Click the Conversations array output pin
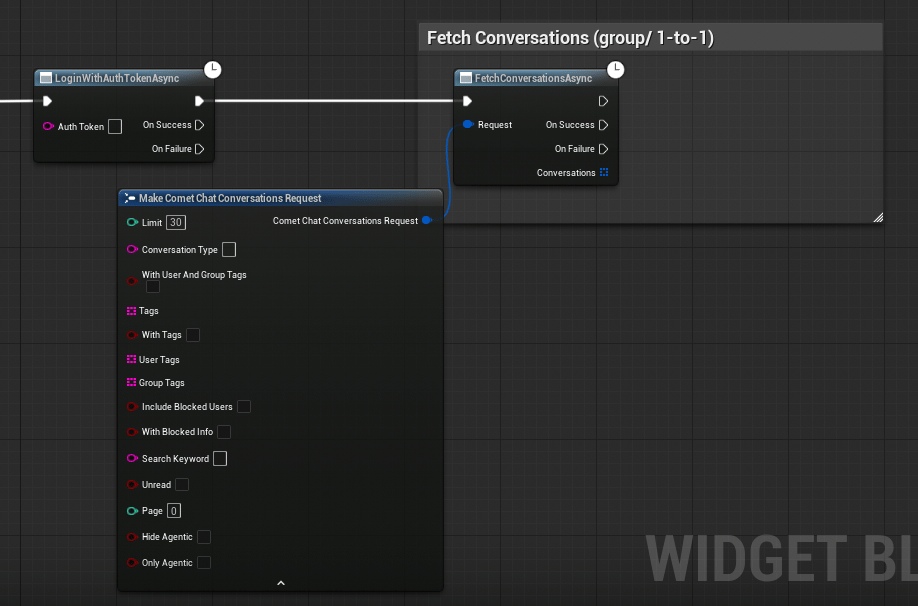Viewport: 918px width, 606px height. [604, 172]
